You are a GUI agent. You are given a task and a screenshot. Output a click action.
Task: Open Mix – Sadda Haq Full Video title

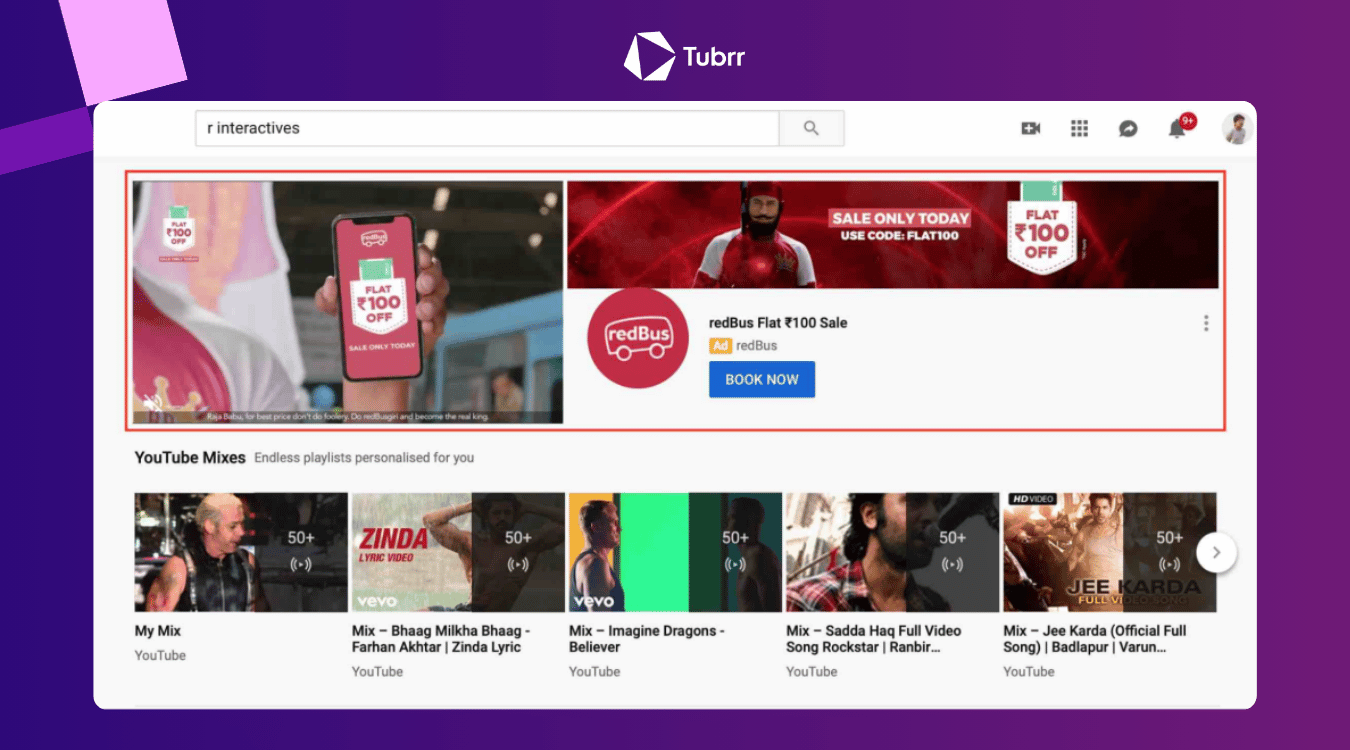(x=873, y=639)
